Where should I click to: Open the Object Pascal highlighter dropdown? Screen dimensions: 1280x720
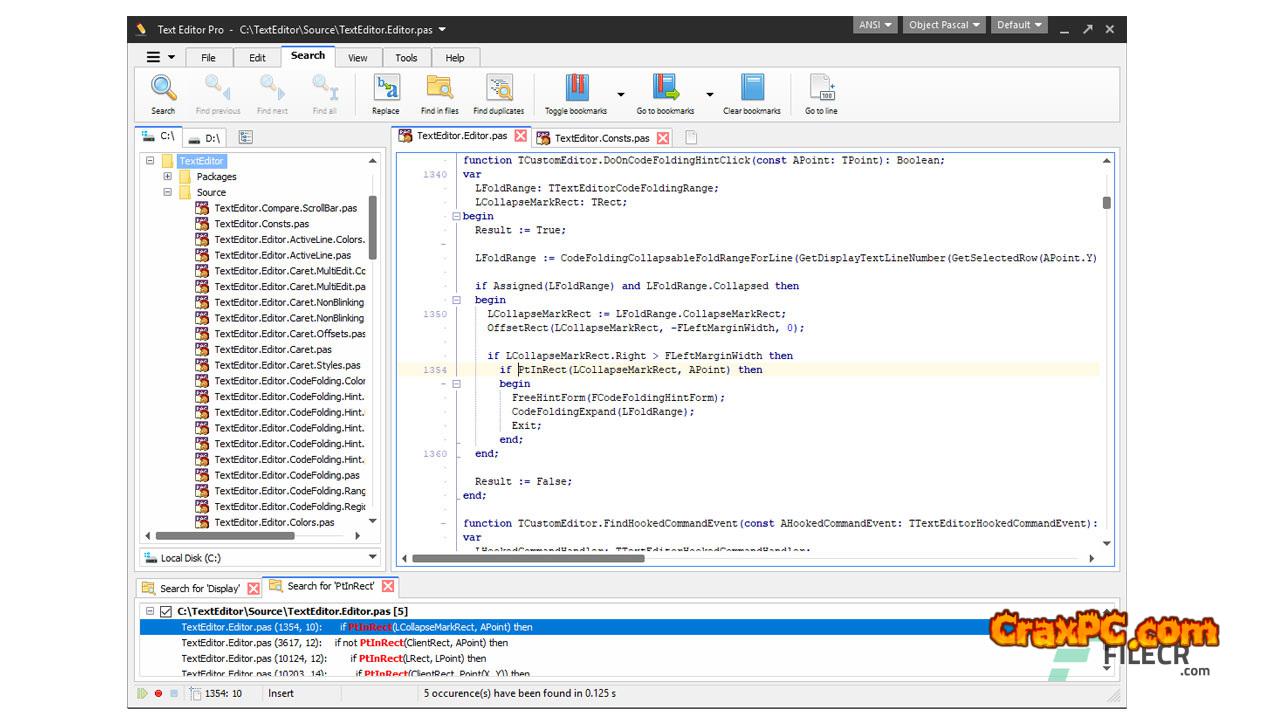[943, 25]
